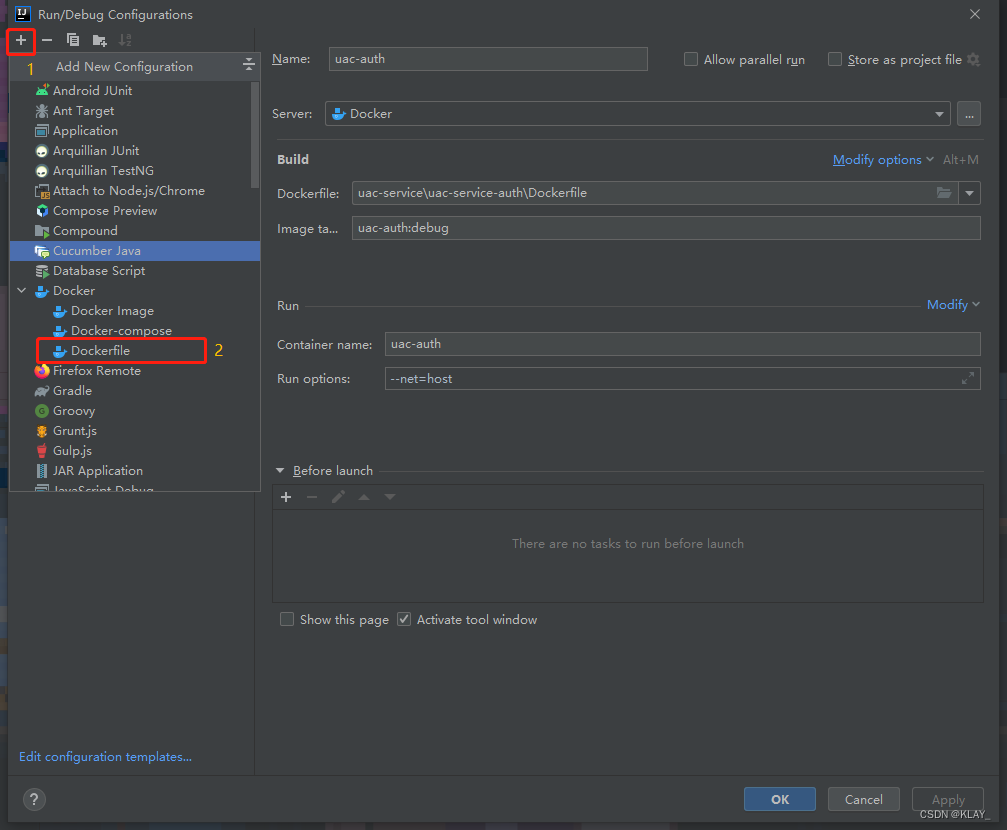The width and height of the screenshot is (1007, 830).
Task: Click the move down arrow in Before launch
Action: coord(390,497)
